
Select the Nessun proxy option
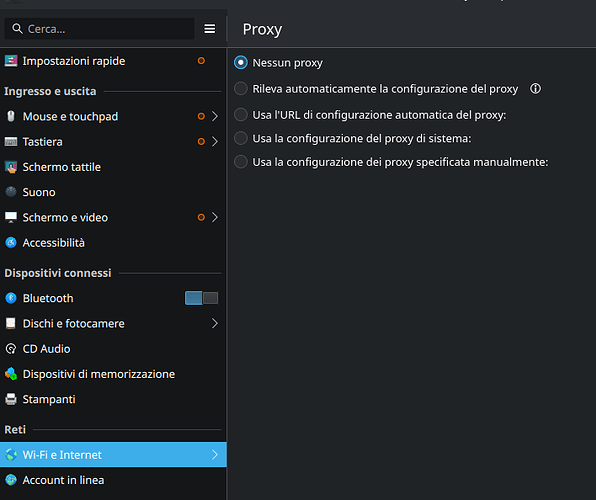278,62
